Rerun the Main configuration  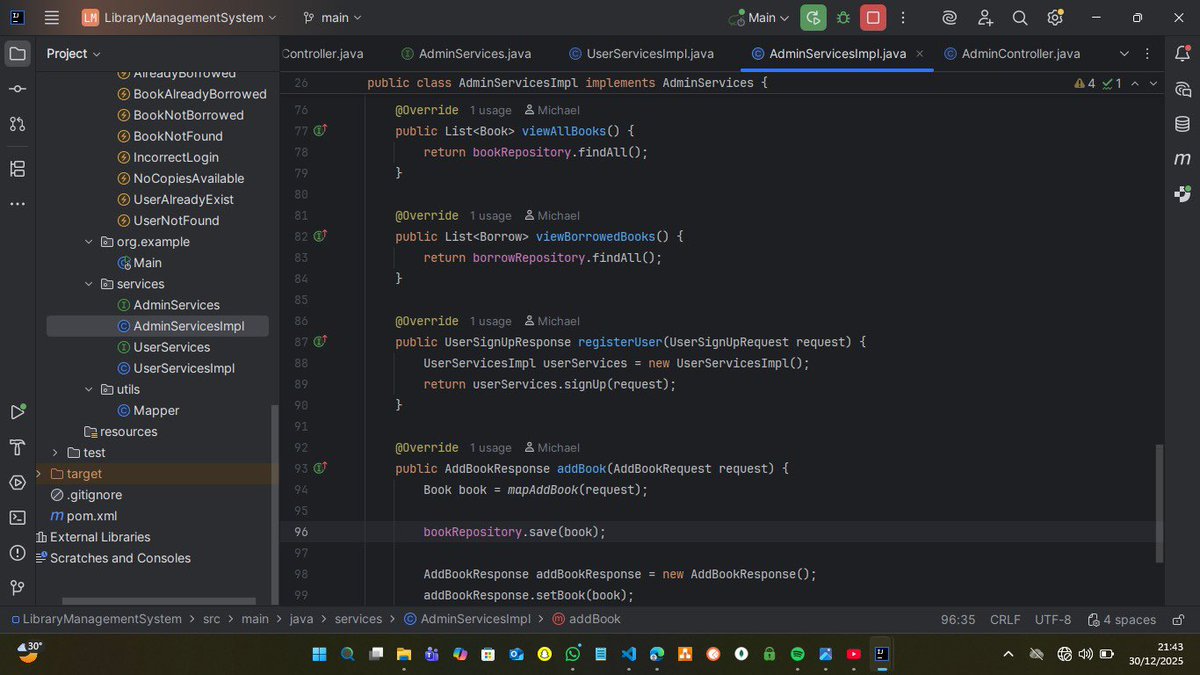[x=813, y=17]
